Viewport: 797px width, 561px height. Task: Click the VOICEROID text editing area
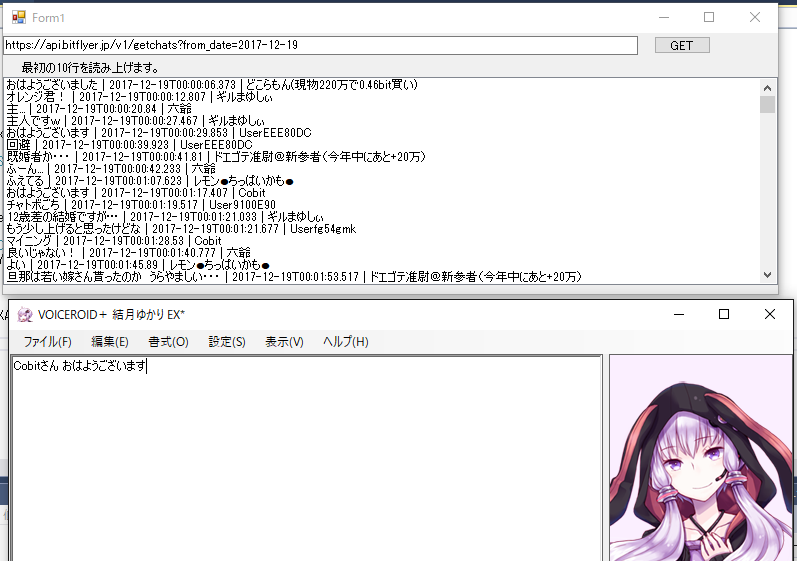coord(306,458)
